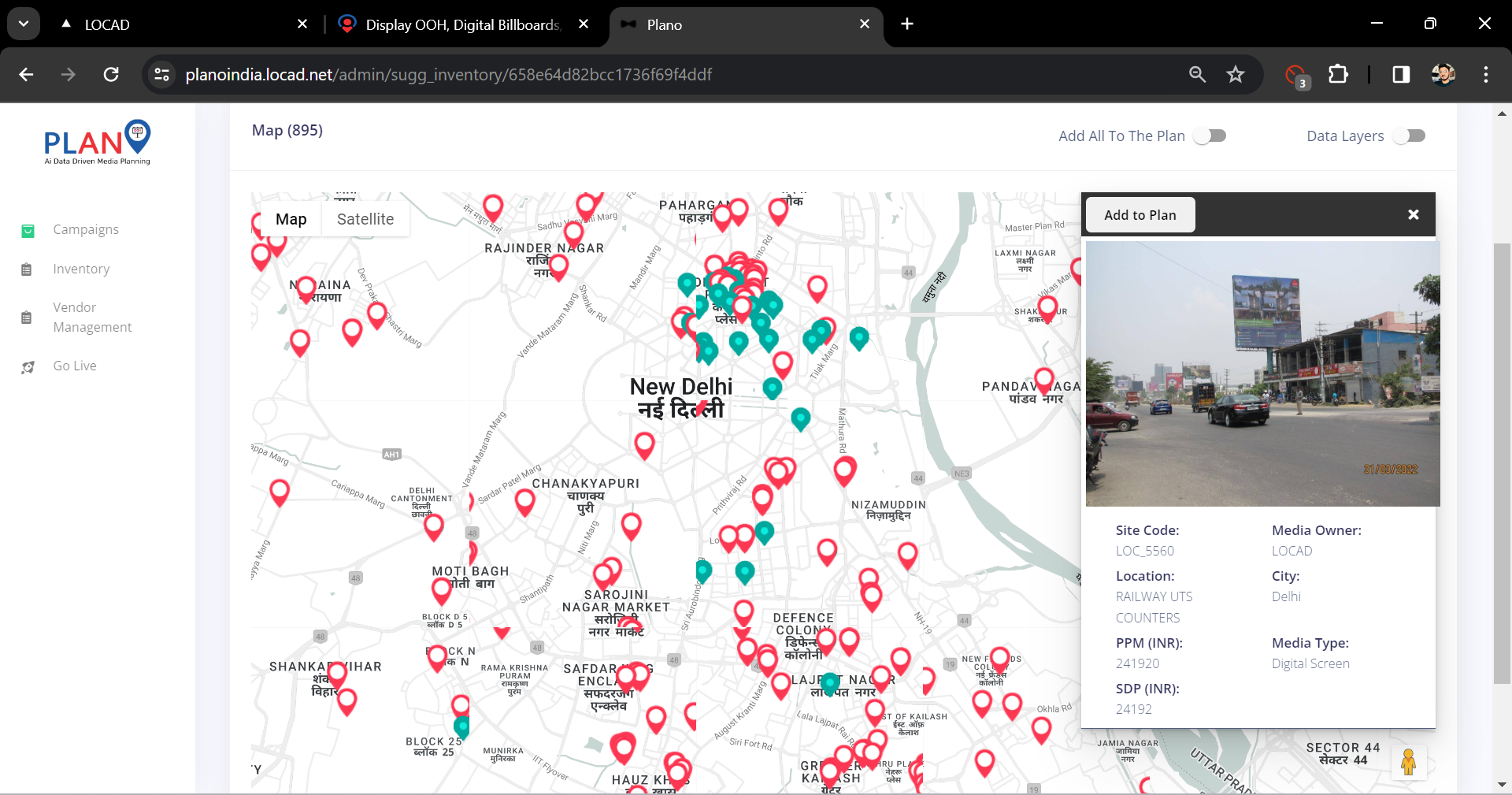Click the Go Live rocket icon
Image resolution: width=1512 pixels, height=795 pixels.
[28, 367]
